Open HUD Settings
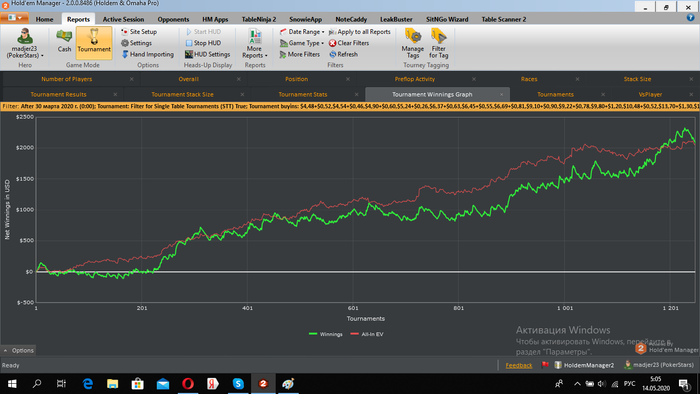Image resolution: width=700 pixels, height=394 pixels. [208, 54]
